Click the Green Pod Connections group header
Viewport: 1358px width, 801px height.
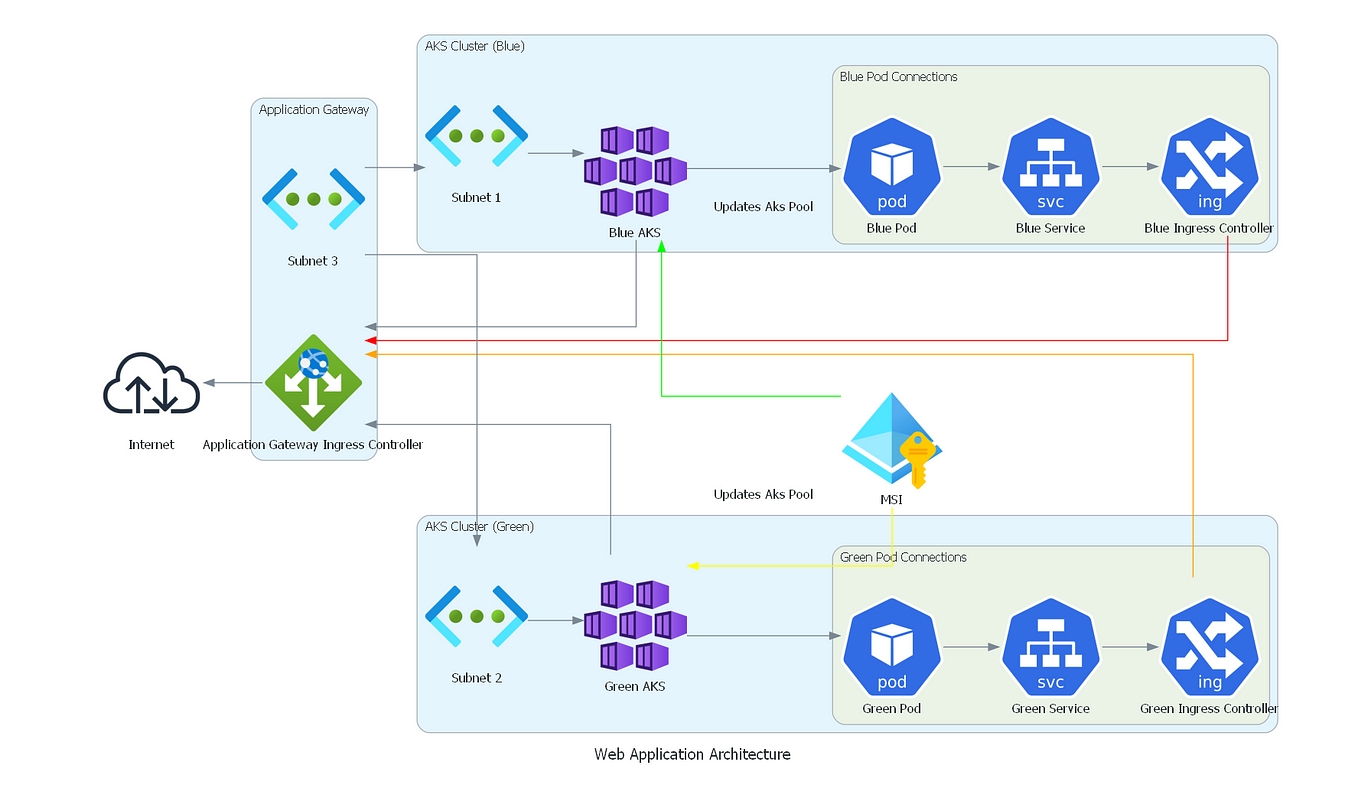903,557
